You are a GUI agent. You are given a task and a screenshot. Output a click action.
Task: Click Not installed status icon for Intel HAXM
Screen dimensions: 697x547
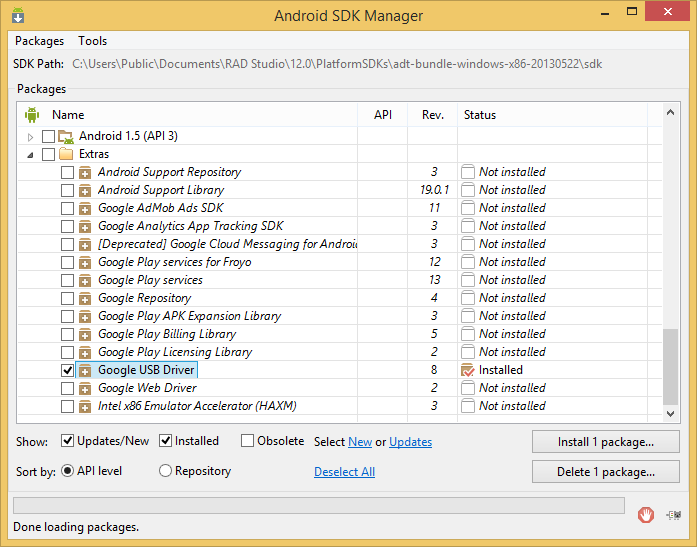click(x=468, y=406)
